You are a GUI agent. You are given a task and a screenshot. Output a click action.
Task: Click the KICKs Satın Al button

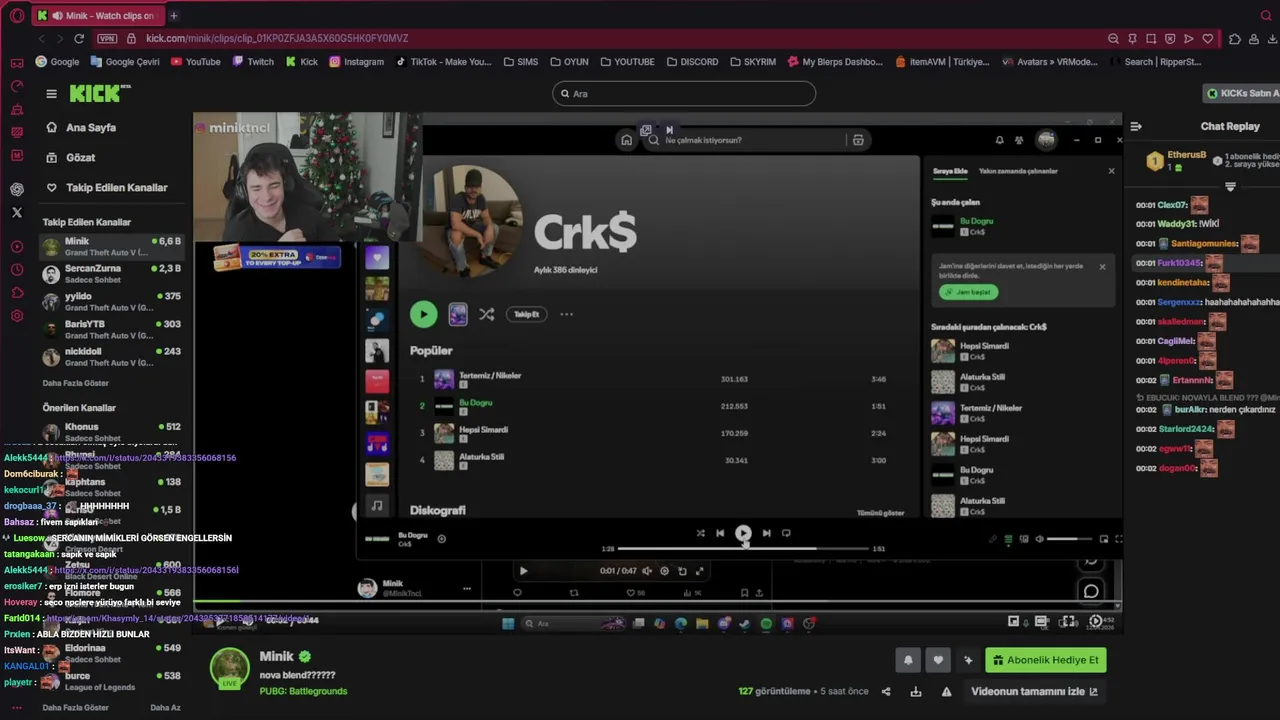coord(1242,93)
